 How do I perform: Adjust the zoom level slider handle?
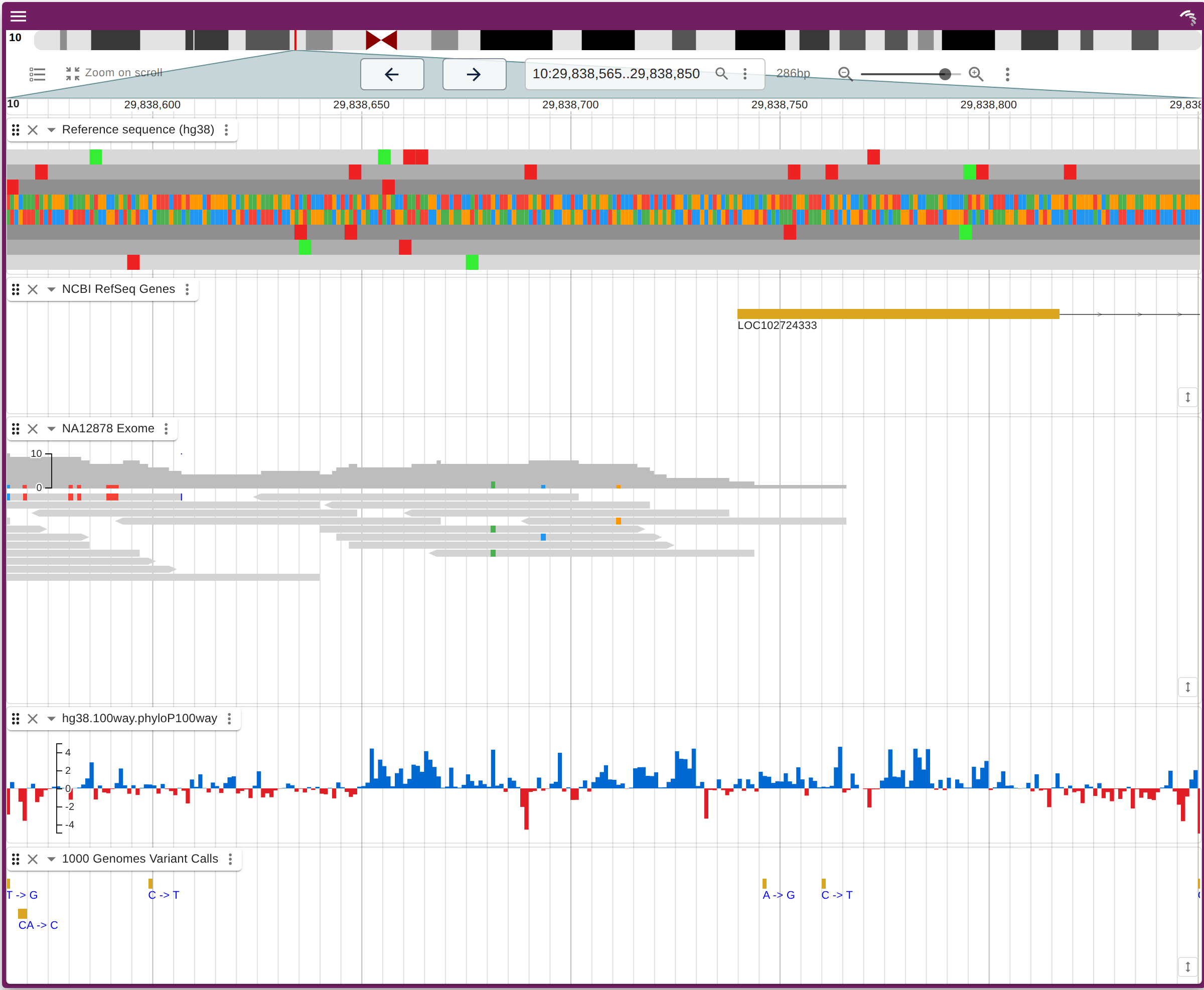tap(945, 74)
